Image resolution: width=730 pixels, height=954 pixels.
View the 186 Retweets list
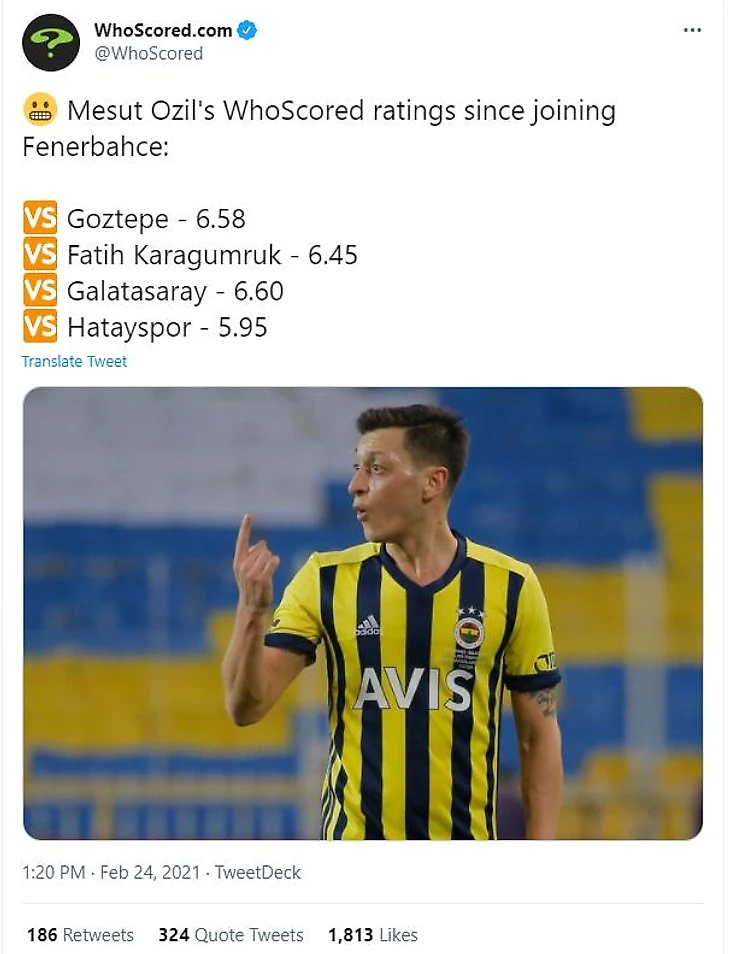[x=80, y=935]
